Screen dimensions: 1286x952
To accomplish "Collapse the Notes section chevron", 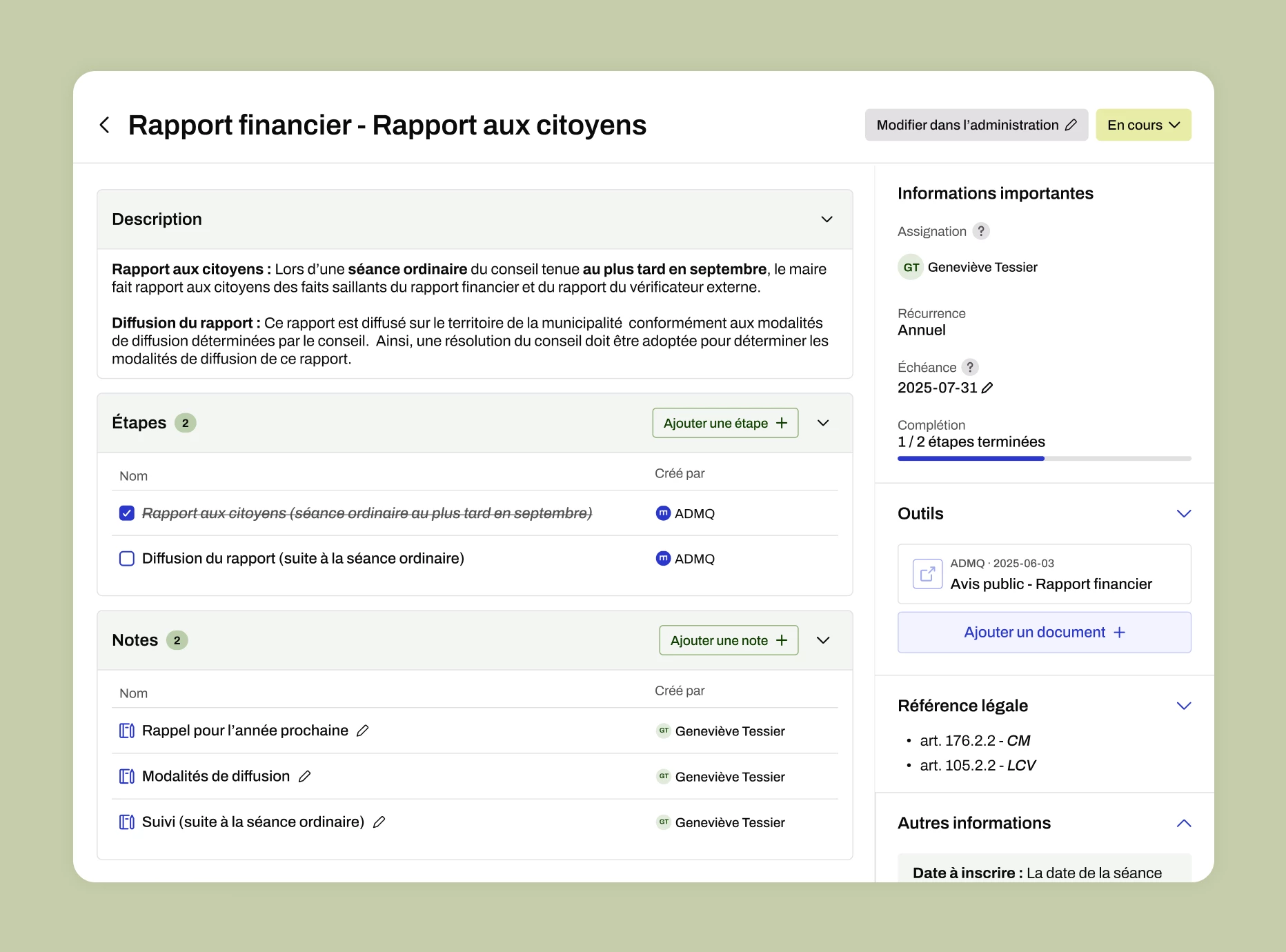I will click(x=823, y=640).
